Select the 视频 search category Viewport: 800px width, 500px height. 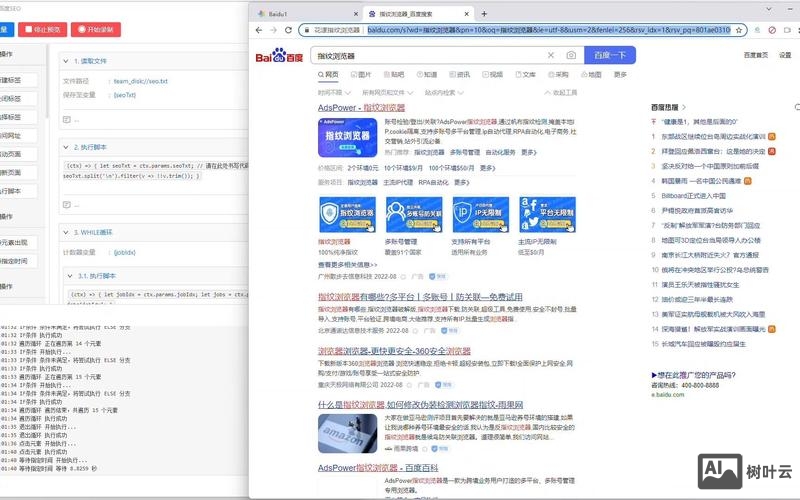point(493,74)
